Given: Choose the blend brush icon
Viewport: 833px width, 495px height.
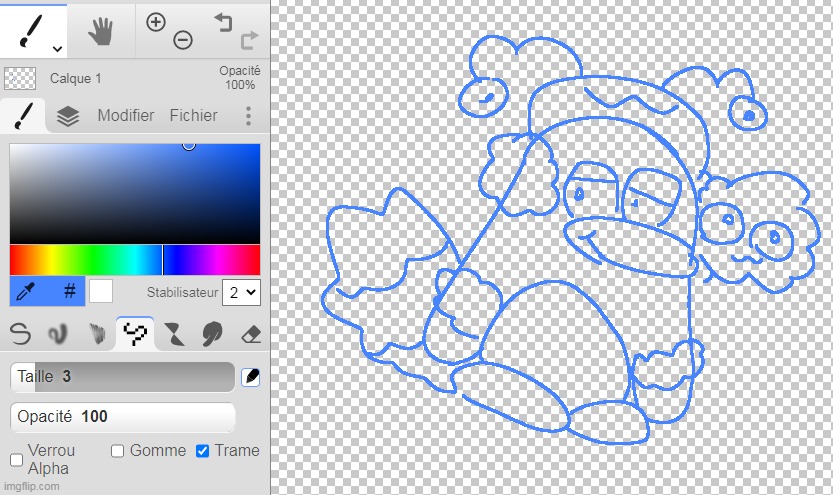Looking at the screenshot, I should coord(58,334).
